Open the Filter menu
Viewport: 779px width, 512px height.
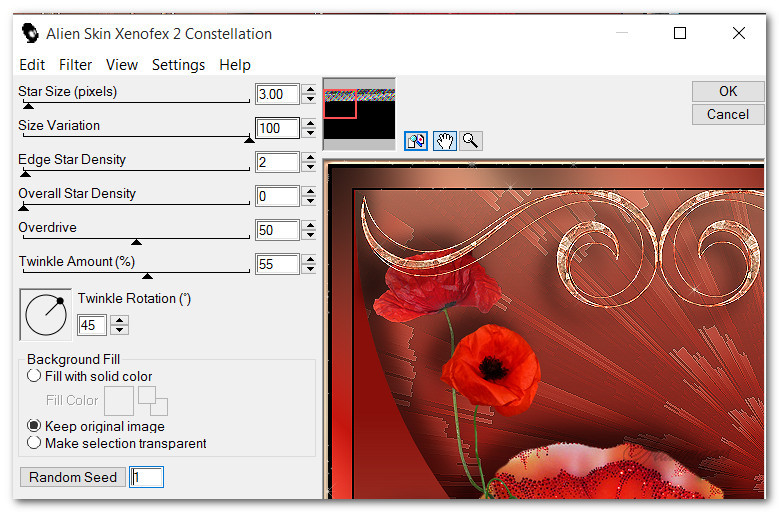75,65
